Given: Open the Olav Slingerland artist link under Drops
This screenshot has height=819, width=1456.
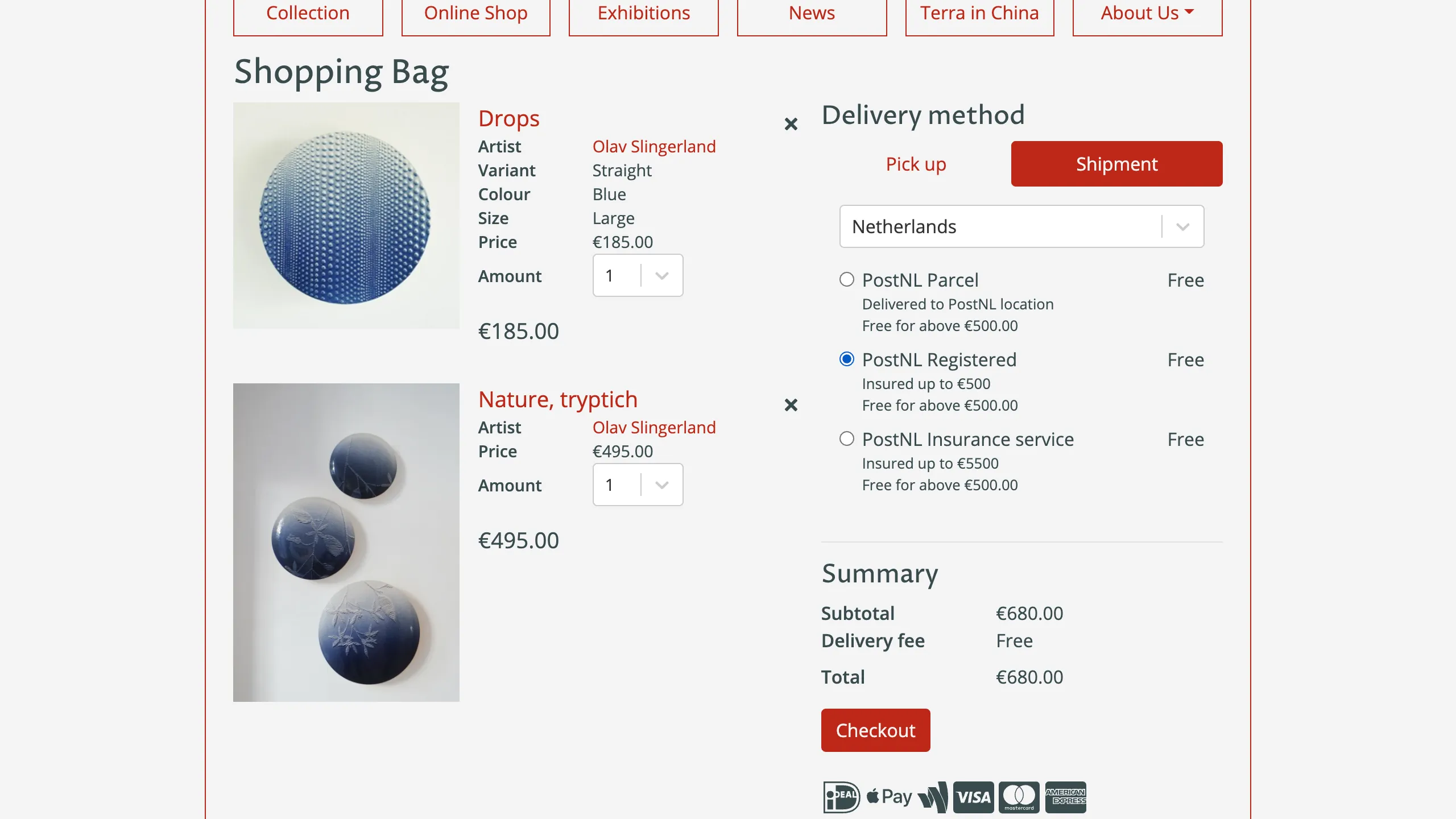Looking at the screenshot, I should coord(654,147).
